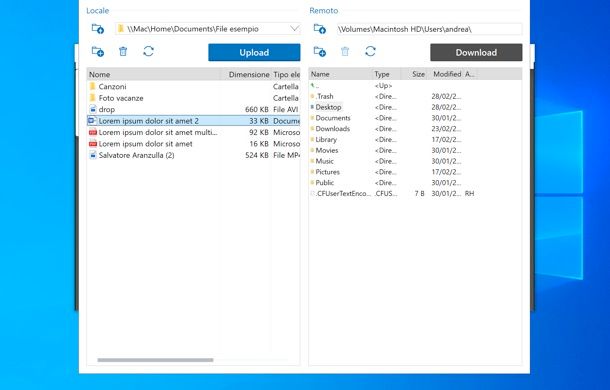Select Lorem ipsum dolor sit amet multi file
The width and height of the screenshot is (610, 390).
click(193, 132)
